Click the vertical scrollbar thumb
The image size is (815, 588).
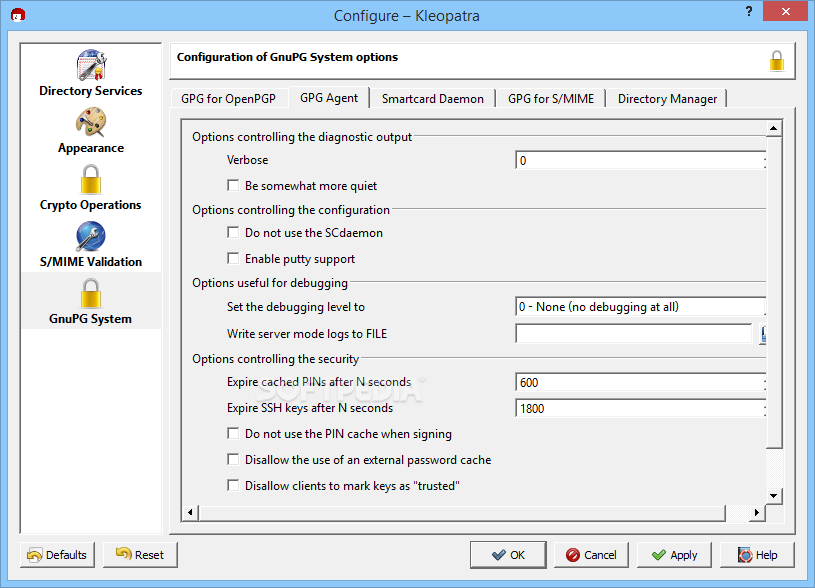(x=774, y=292)
